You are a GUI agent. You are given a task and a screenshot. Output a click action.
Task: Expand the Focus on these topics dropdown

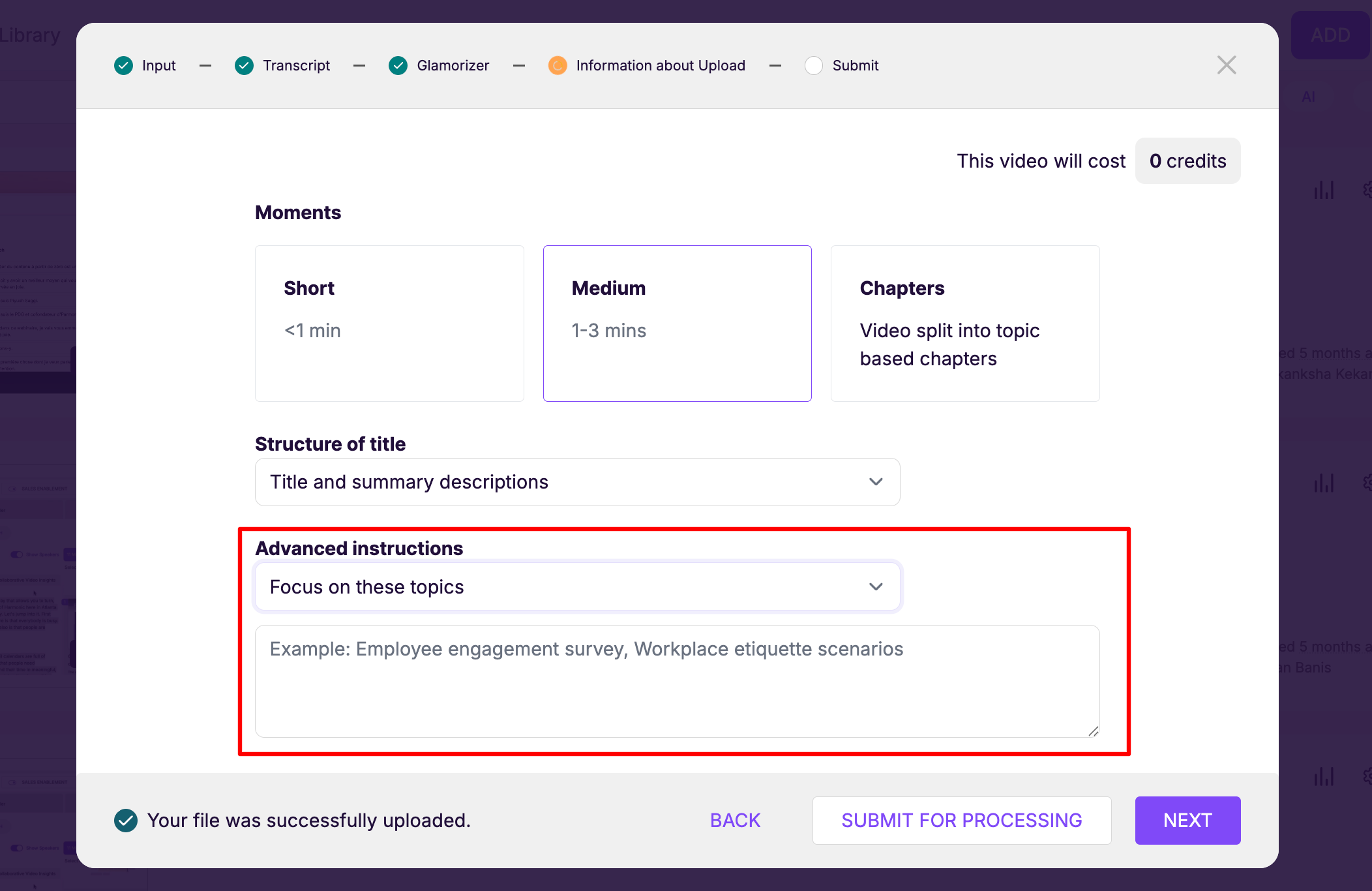click(577, 587)
